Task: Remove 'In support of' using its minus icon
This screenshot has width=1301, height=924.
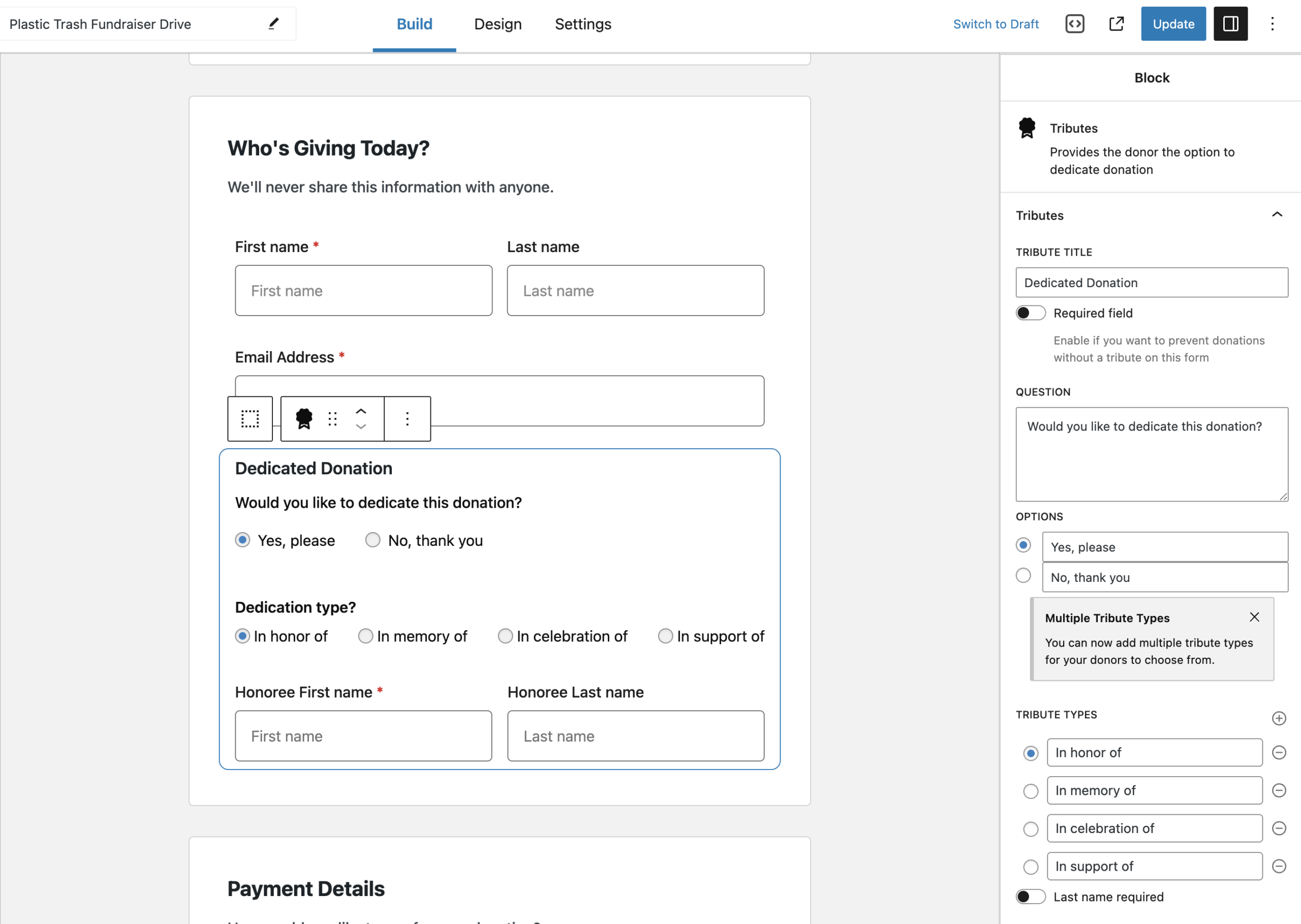Action: [x=1279, y=866]
